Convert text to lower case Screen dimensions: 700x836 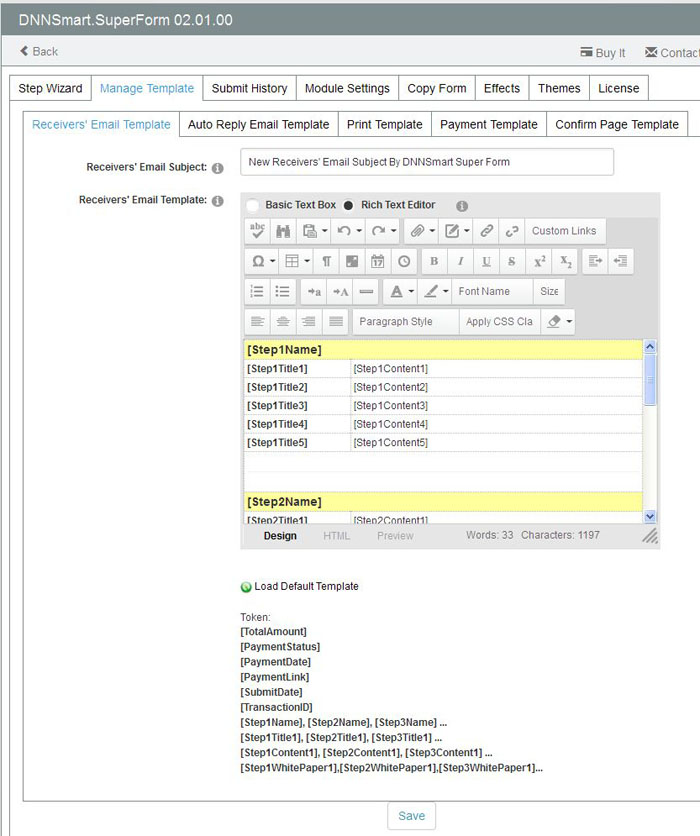tap(314, 292)
